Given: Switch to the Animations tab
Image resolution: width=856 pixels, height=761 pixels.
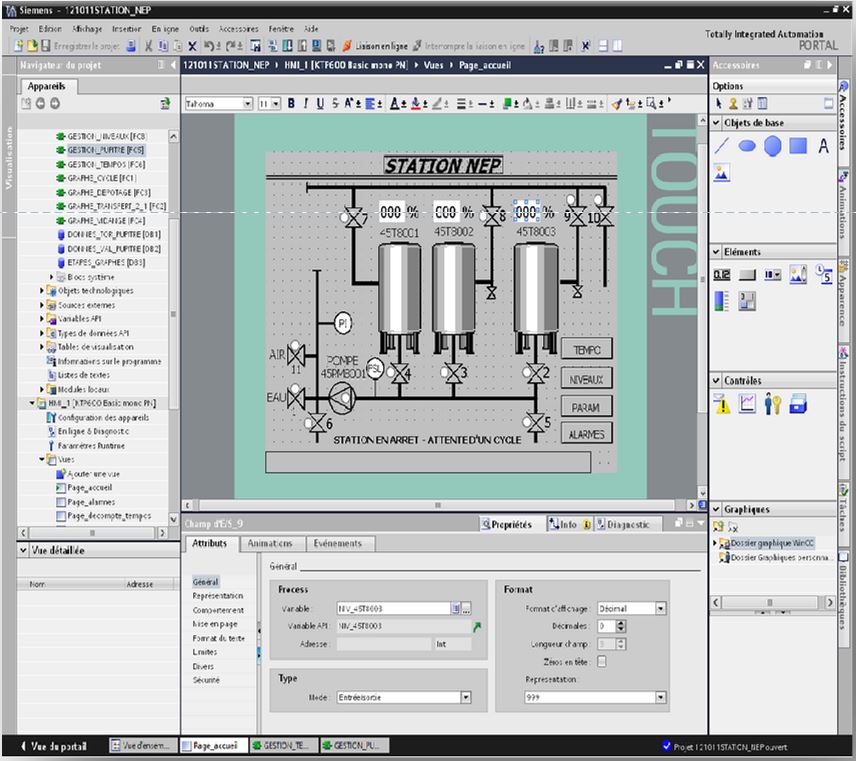Looking at the screenshot, I should (x=270, y=544).
